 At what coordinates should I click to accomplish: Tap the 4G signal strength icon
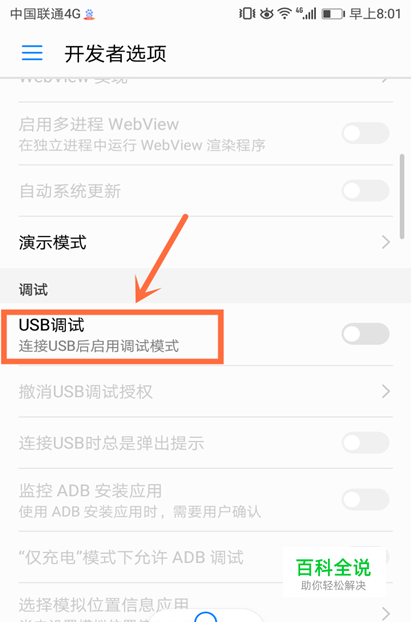coord(306,13)
